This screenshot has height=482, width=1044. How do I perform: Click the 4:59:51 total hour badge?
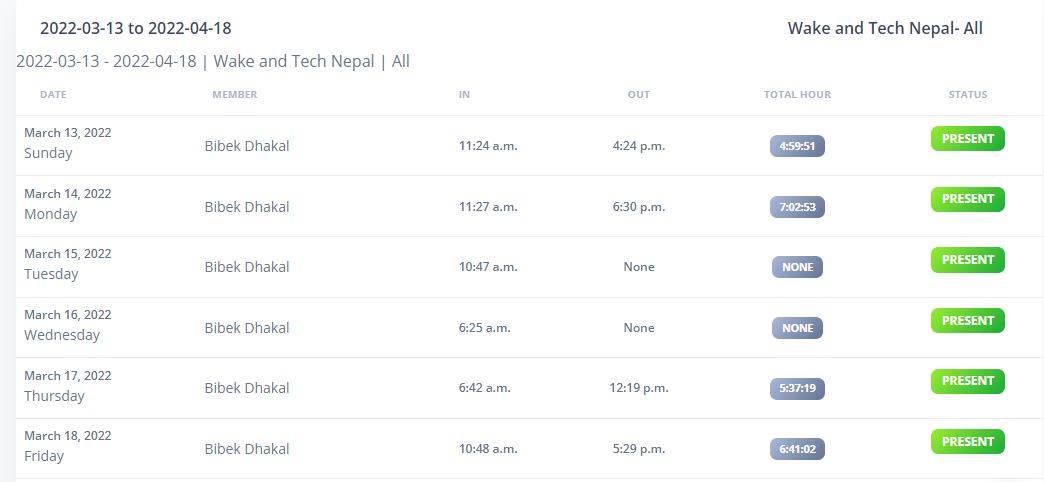(797, 146)
